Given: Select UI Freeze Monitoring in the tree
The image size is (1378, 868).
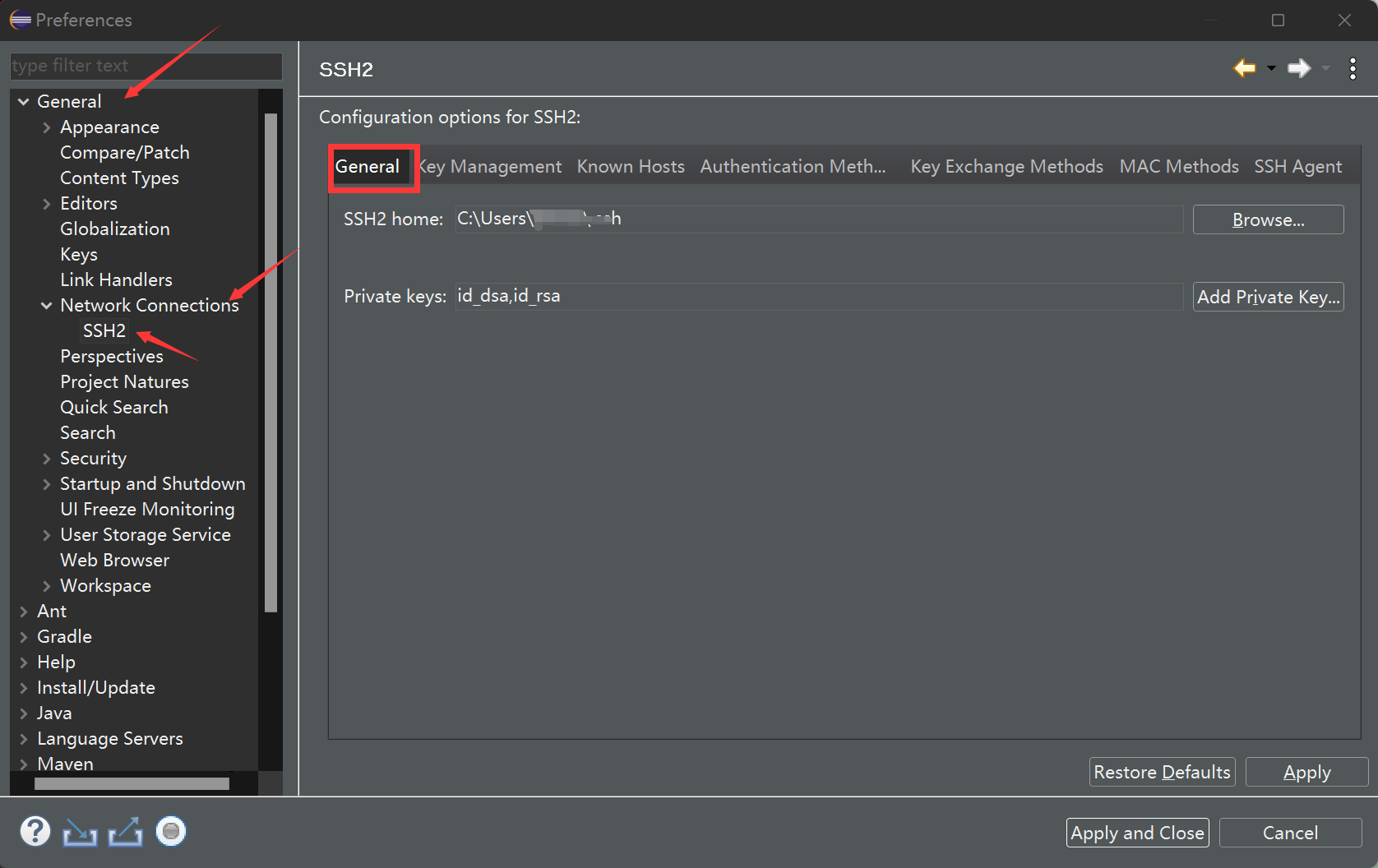Looking at the screenshot, I should coord(148,510).
